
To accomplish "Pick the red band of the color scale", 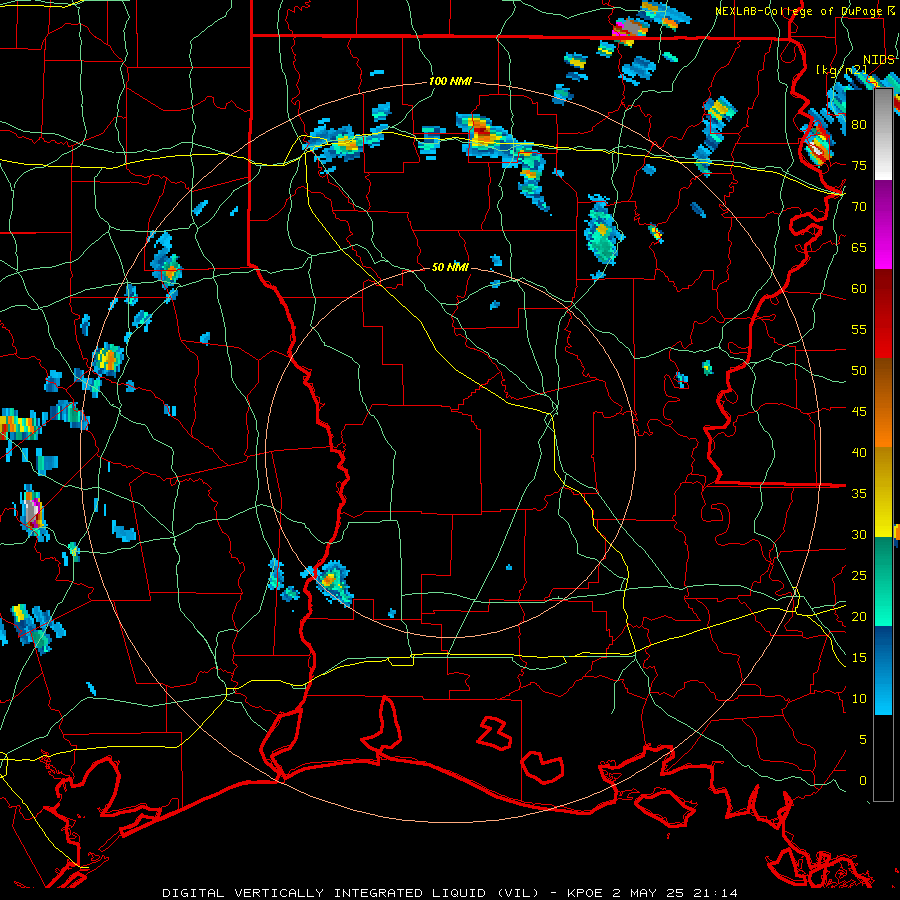I will 883,314.
